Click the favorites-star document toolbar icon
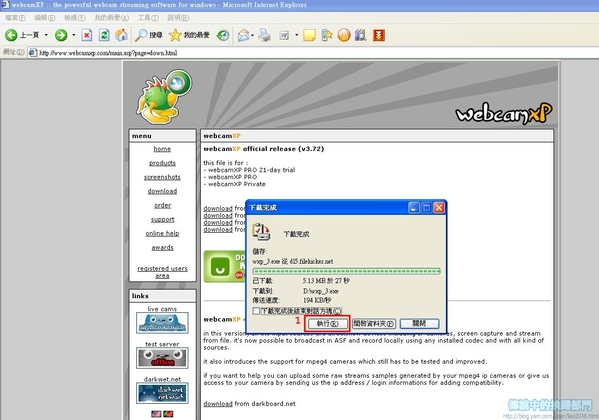599x420 pixels. pos(327,35)
